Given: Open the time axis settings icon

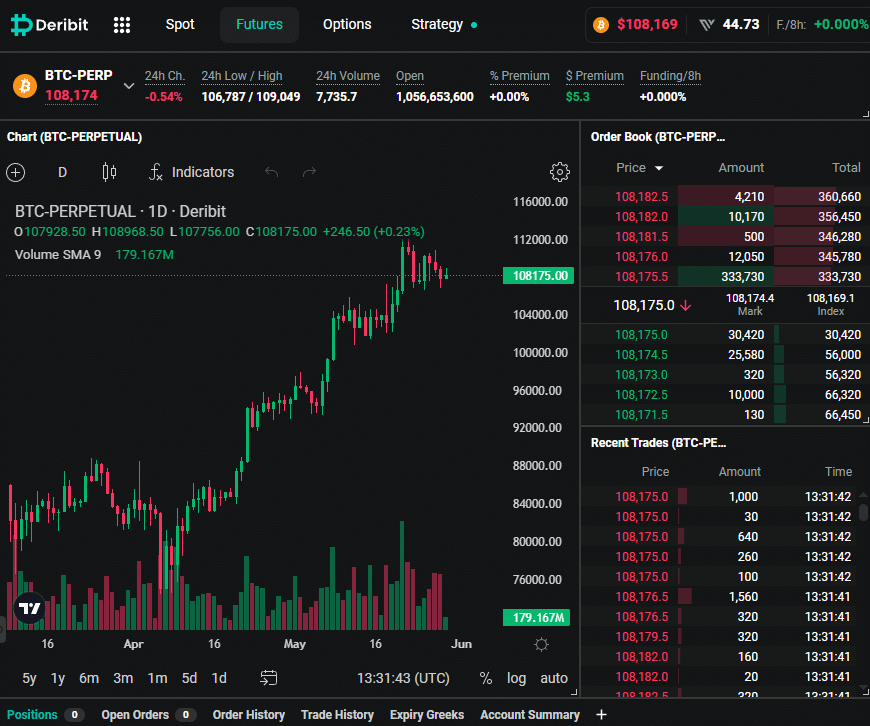Looking at the screenshot, I should tap(541, 644).
